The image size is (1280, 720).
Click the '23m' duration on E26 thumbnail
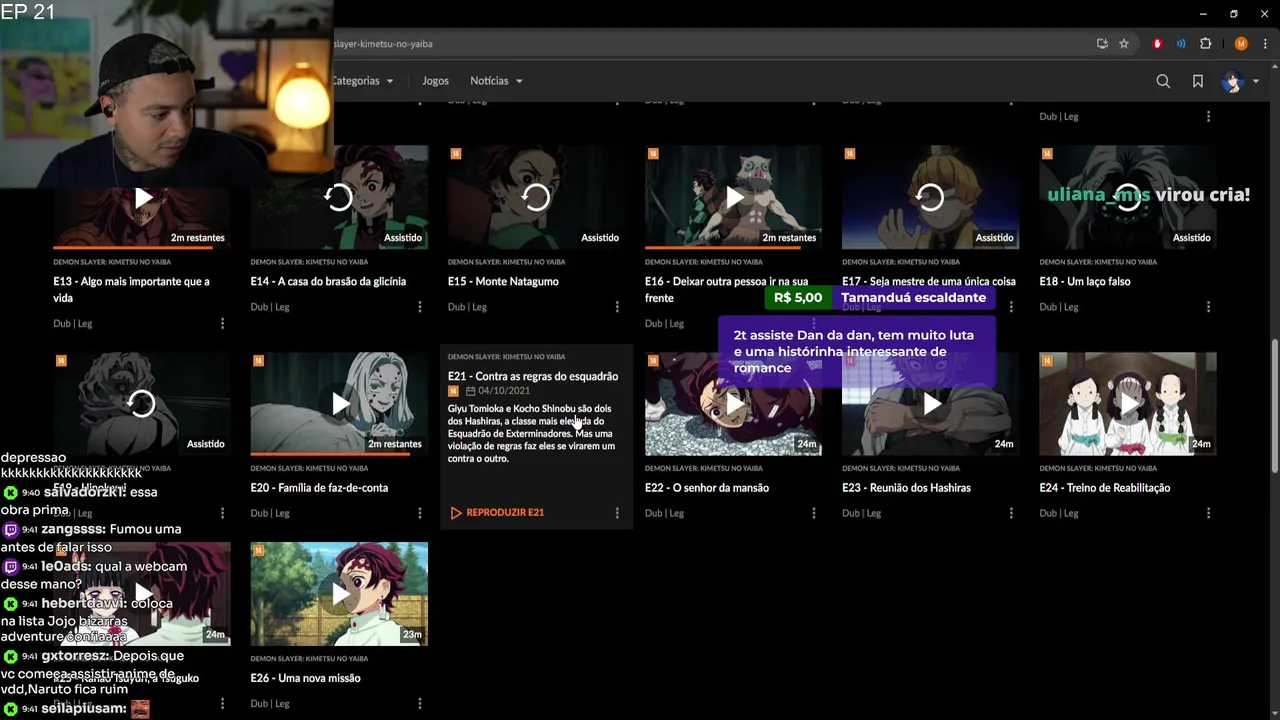click(x=412, y=634)
